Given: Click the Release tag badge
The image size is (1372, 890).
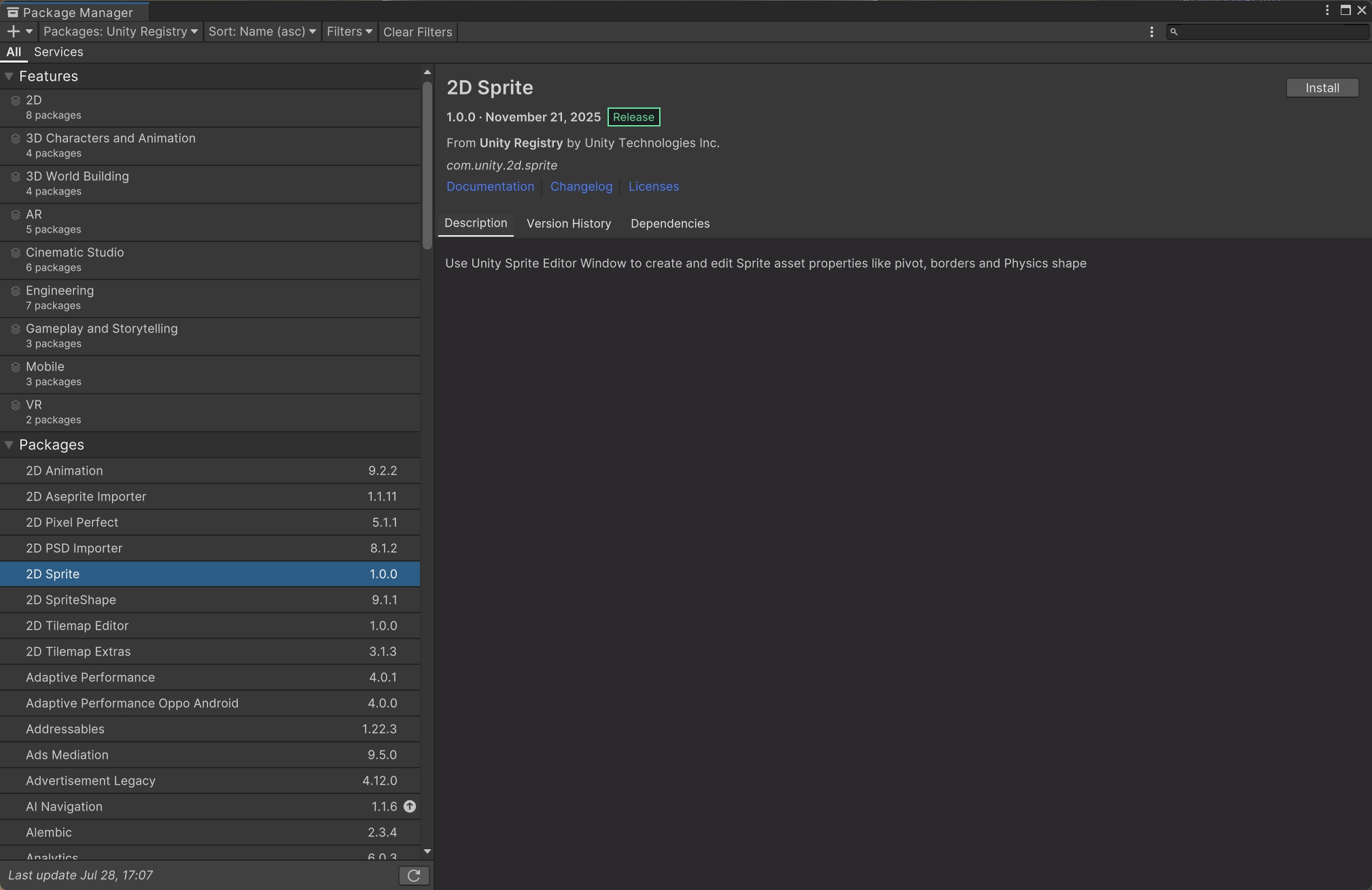Looking at the screenshot, I should tap(633, 117).
